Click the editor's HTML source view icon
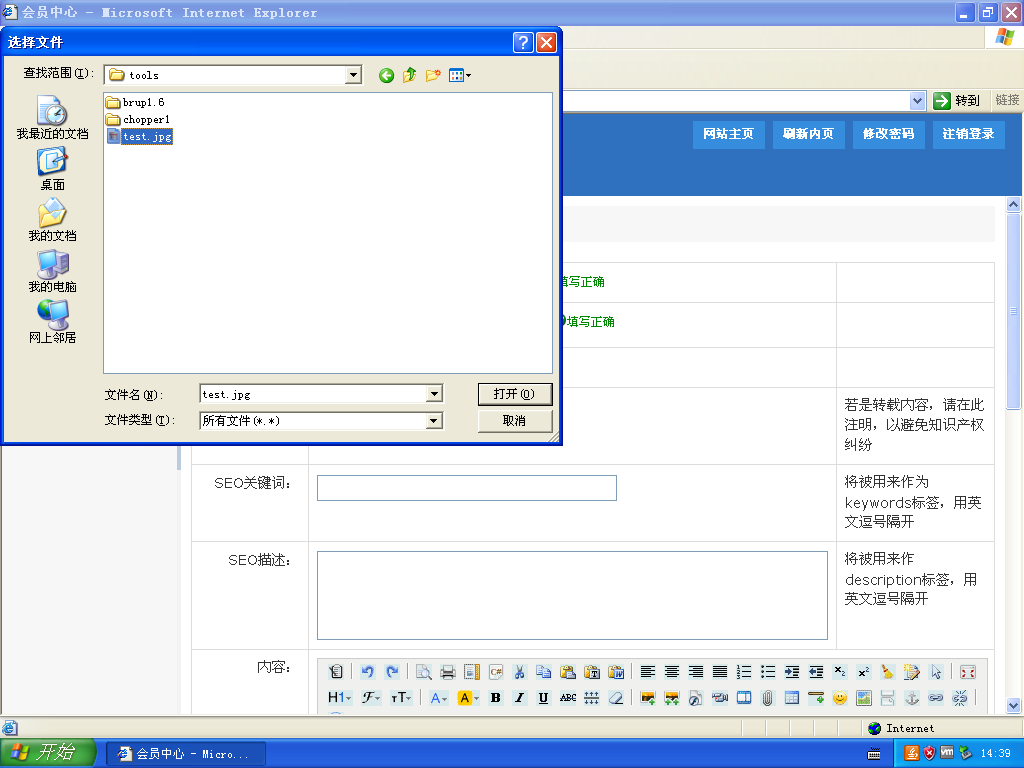 click(336, 671)
